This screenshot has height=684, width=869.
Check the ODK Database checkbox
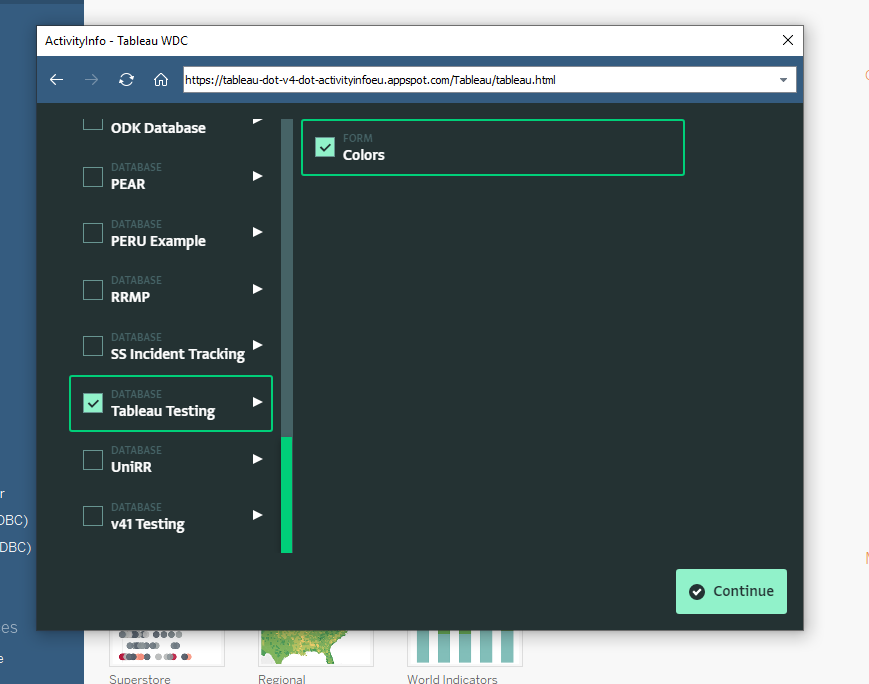pyautogui.click(x=93, y=123)
